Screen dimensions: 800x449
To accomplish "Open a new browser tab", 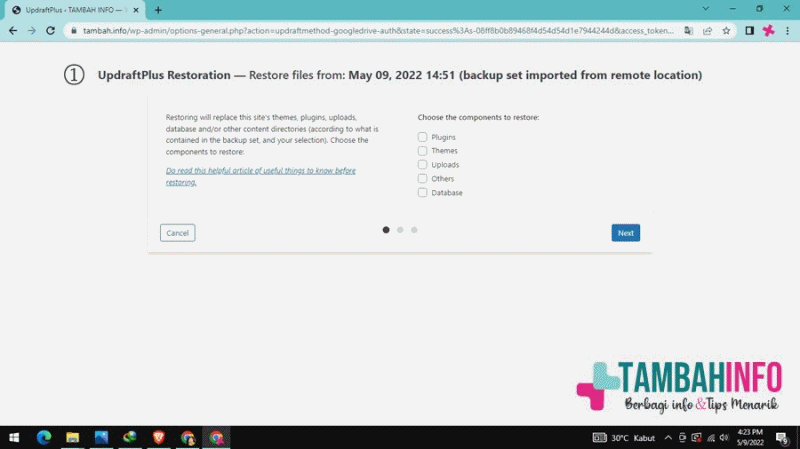I will [158, 10].
